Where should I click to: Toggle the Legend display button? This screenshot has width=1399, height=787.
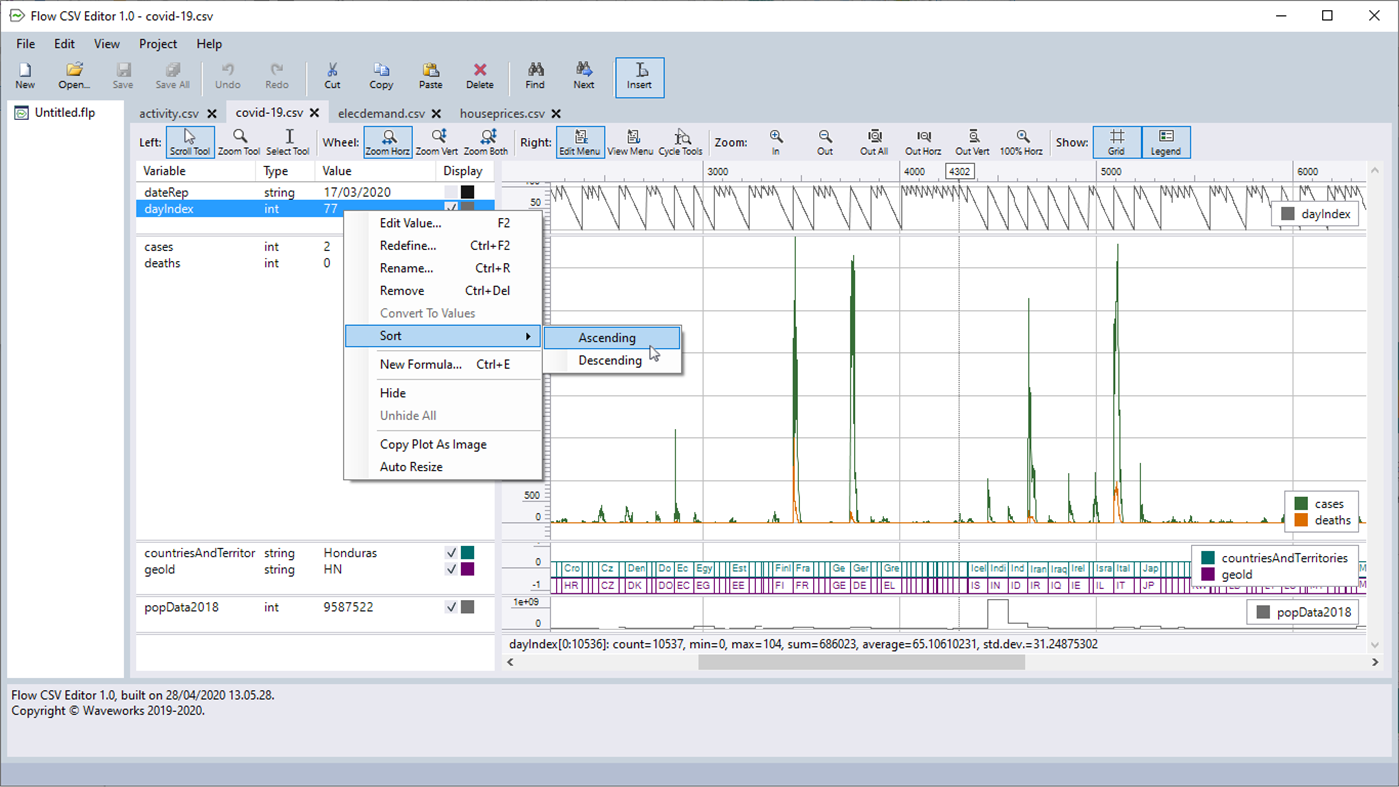(x=1166, y=142)
